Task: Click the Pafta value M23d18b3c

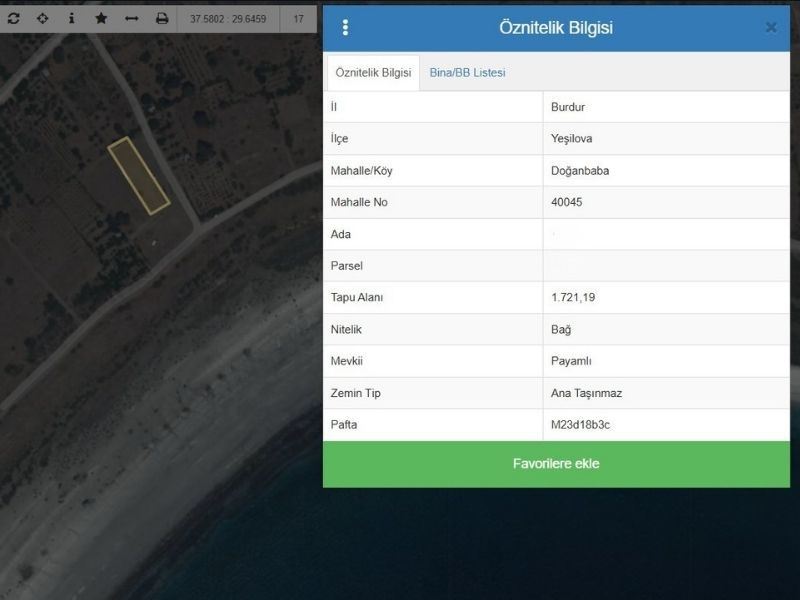Action: pos(580,425)
